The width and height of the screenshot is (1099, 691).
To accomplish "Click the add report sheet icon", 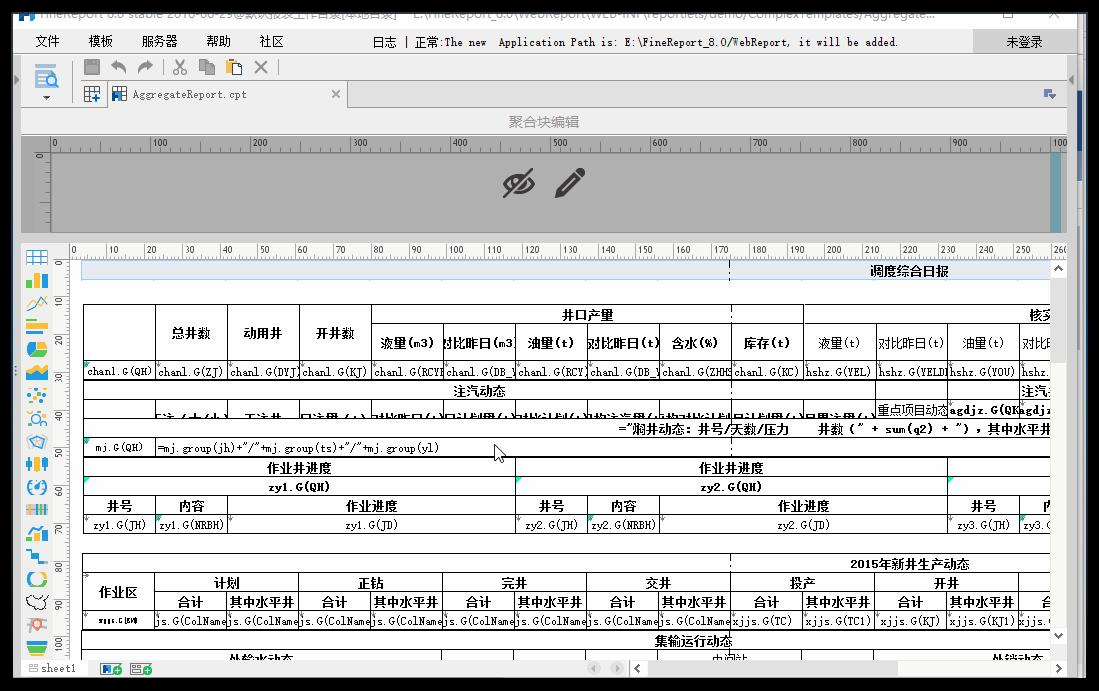I will [x=111, y=669].
